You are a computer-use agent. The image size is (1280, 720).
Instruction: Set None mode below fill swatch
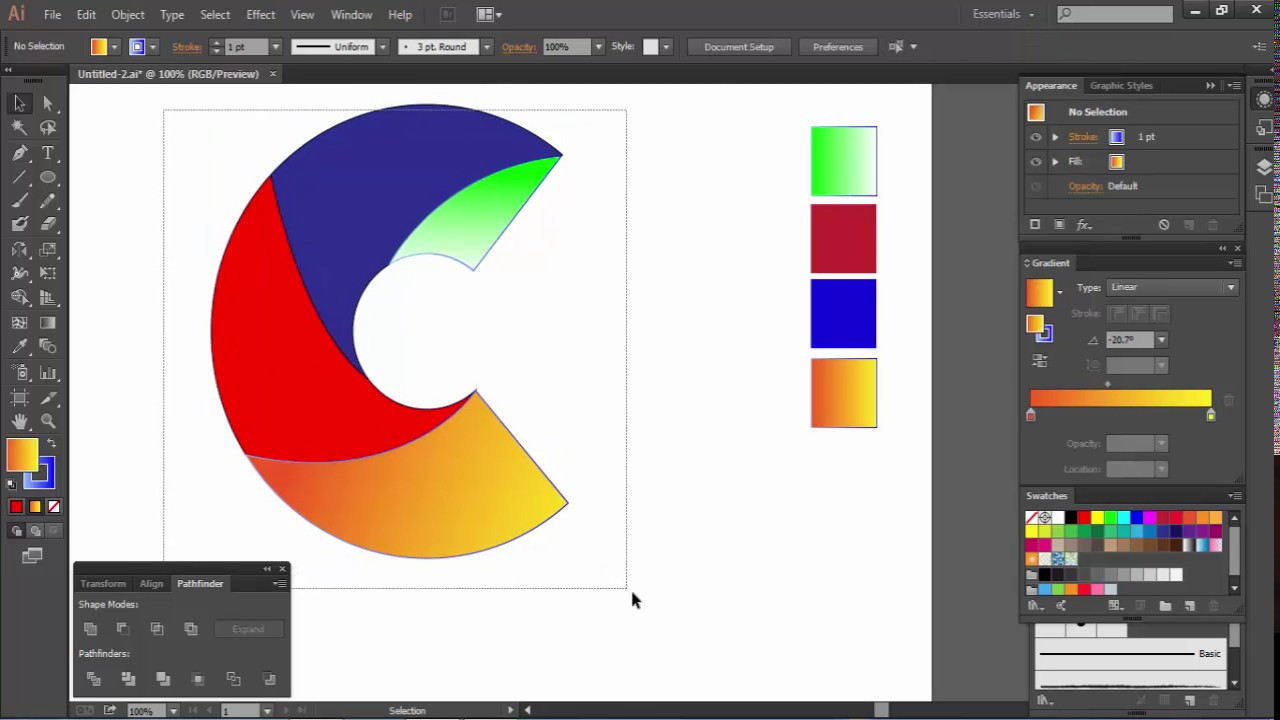coord(54,507)
